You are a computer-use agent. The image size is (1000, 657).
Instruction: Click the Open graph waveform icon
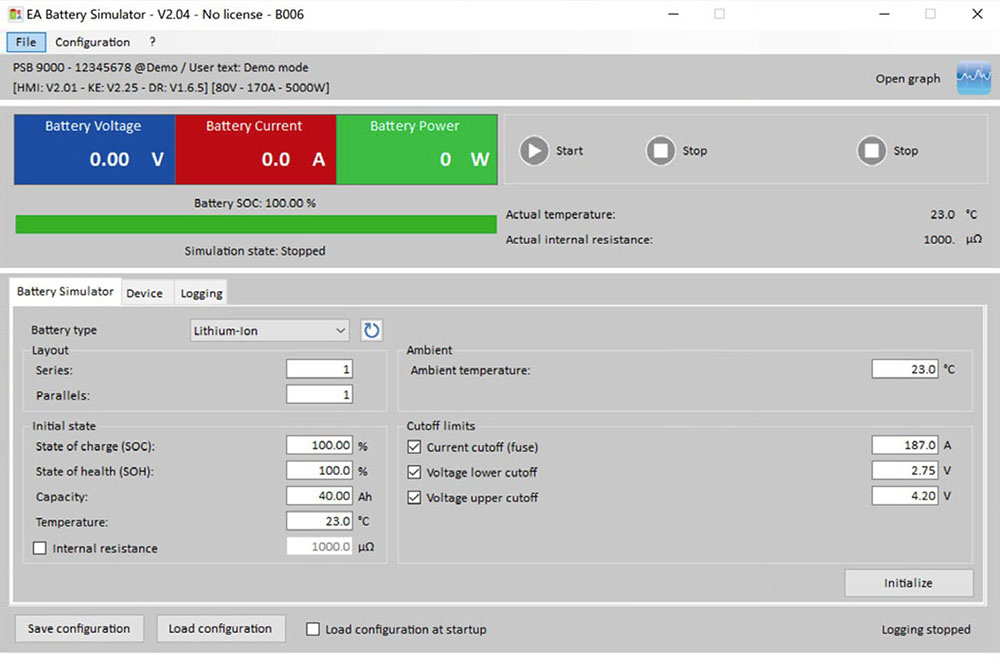pyautogui.click(x=973, y=79)
